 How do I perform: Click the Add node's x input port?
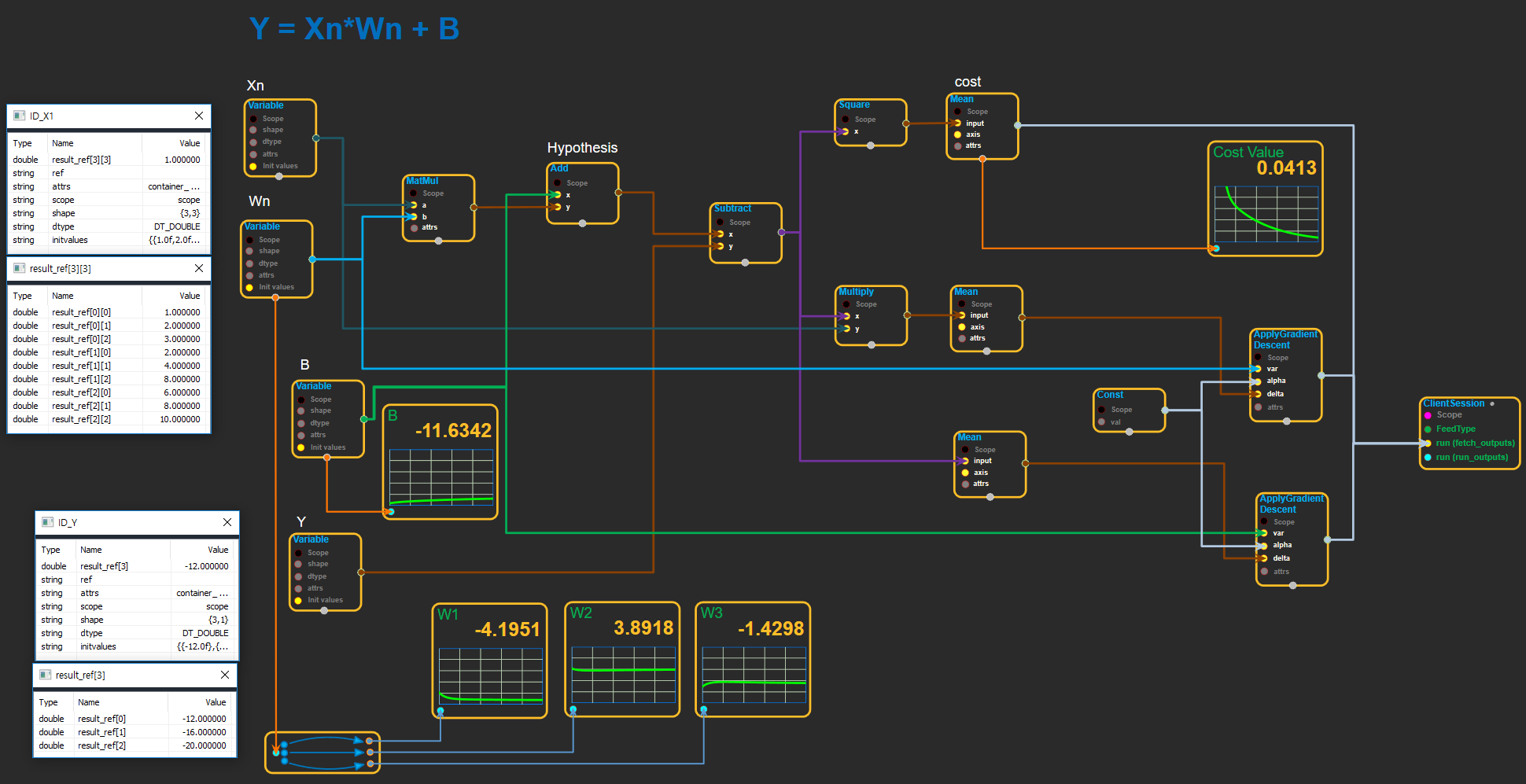click(x=558, y=195)
